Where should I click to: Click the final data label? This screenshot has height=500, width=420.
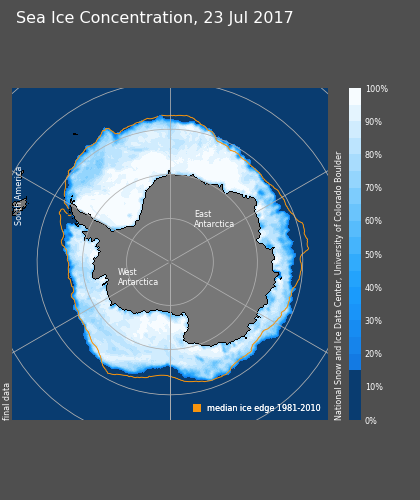point(6,402)
